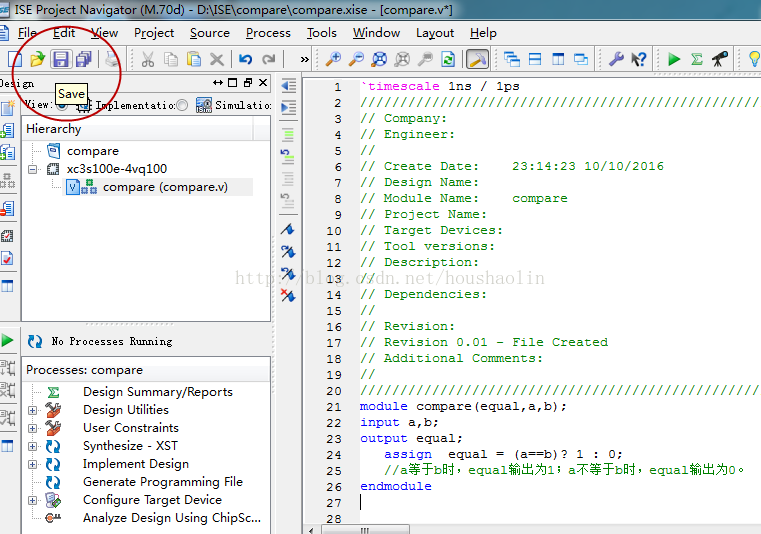Select Generate Programming File process

point(163,482)
